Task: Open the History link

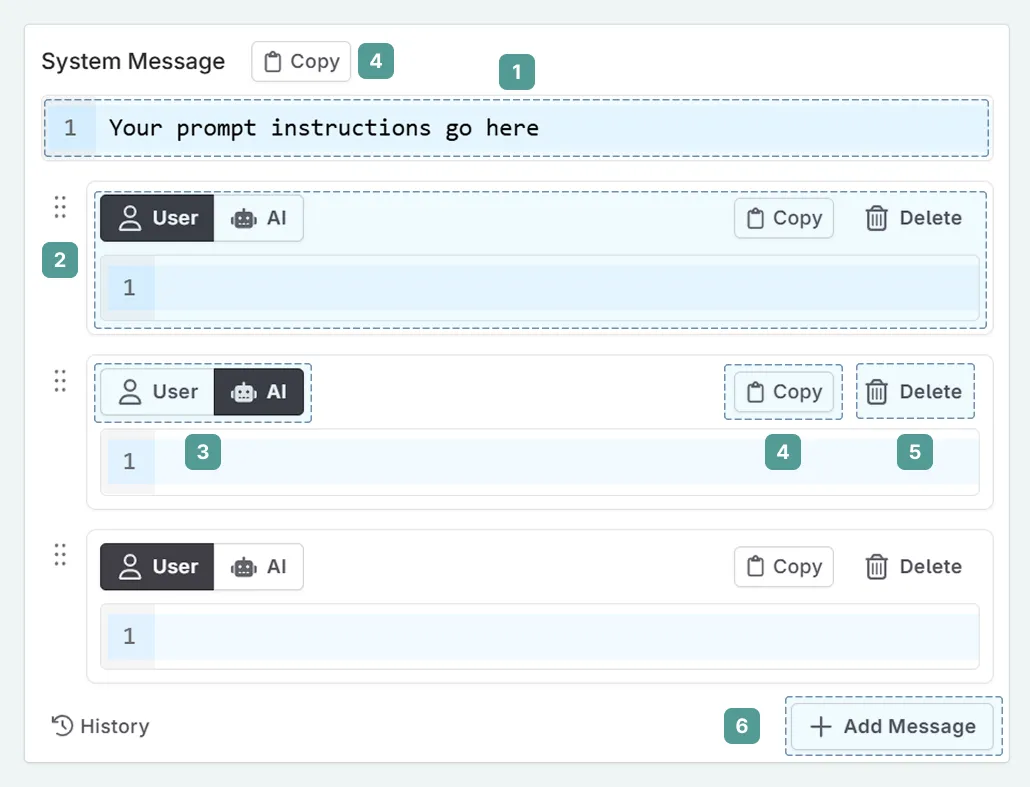Action: 100,726
